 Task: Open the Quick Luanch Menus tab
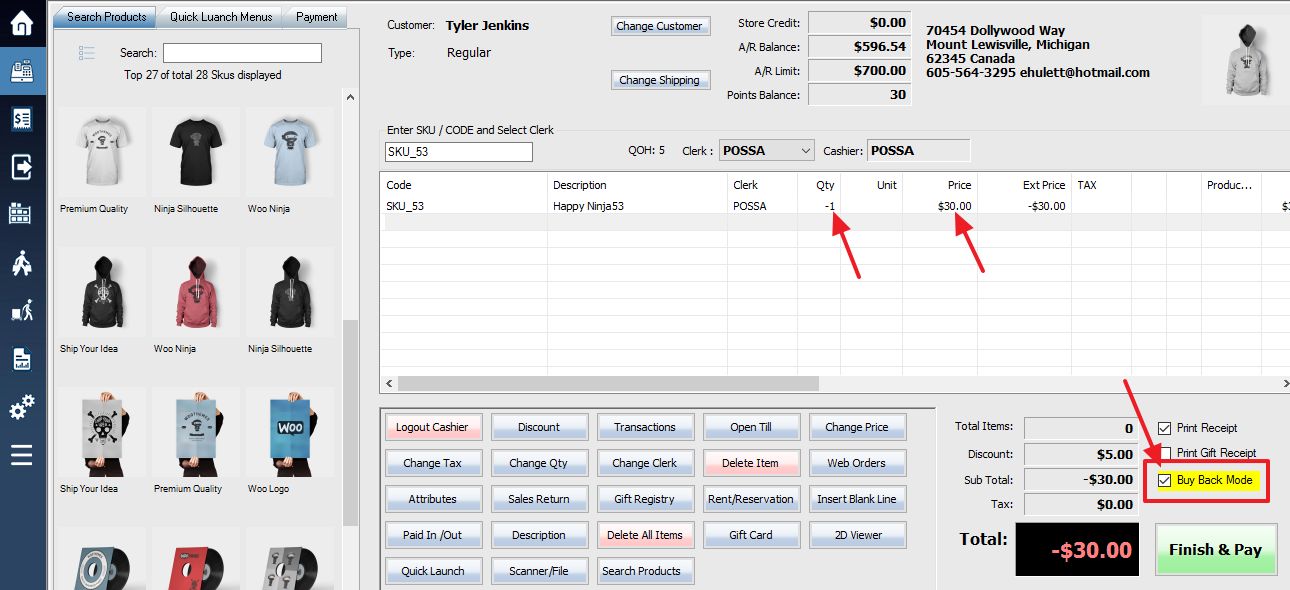[221, 17]
